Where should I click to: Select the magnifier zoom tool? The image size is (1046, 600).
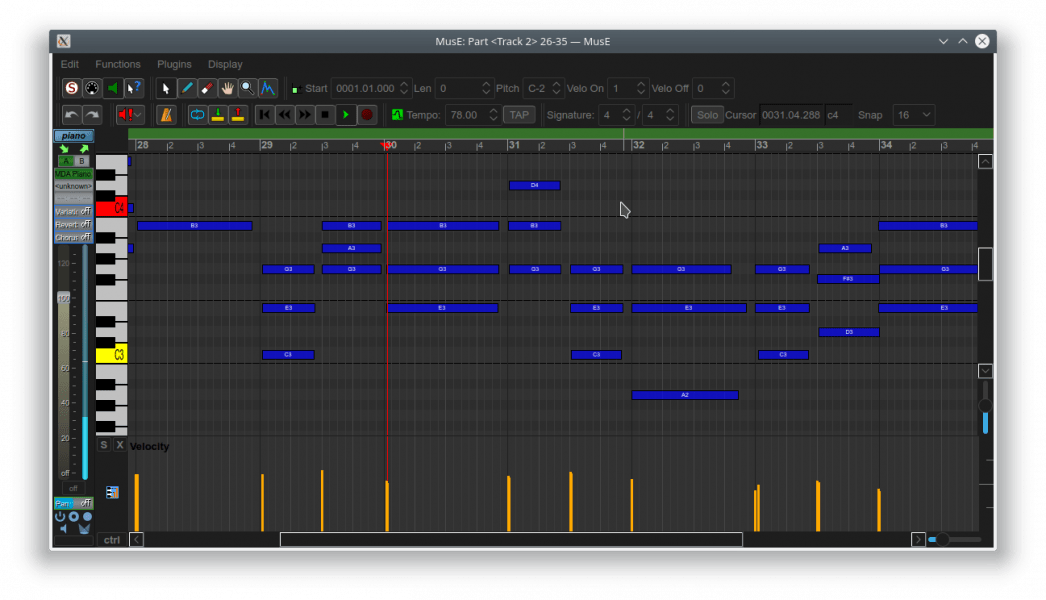pos(247,88)
